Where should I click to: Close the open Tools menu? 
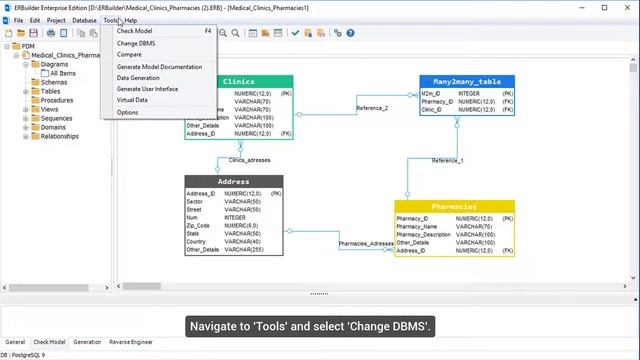pyautogui.click(x=111, y=20)
